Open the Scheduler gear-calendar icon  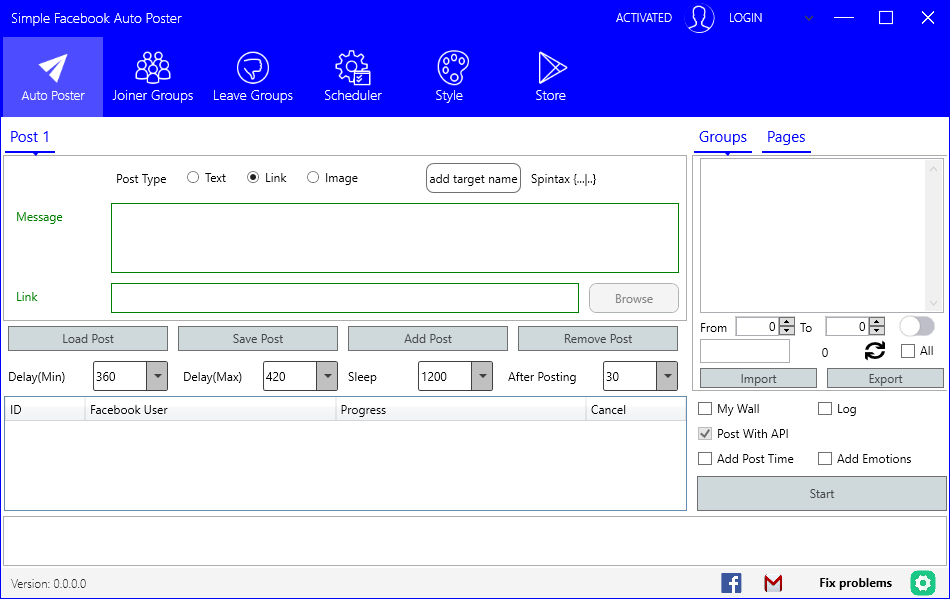[x=353, y=68]
